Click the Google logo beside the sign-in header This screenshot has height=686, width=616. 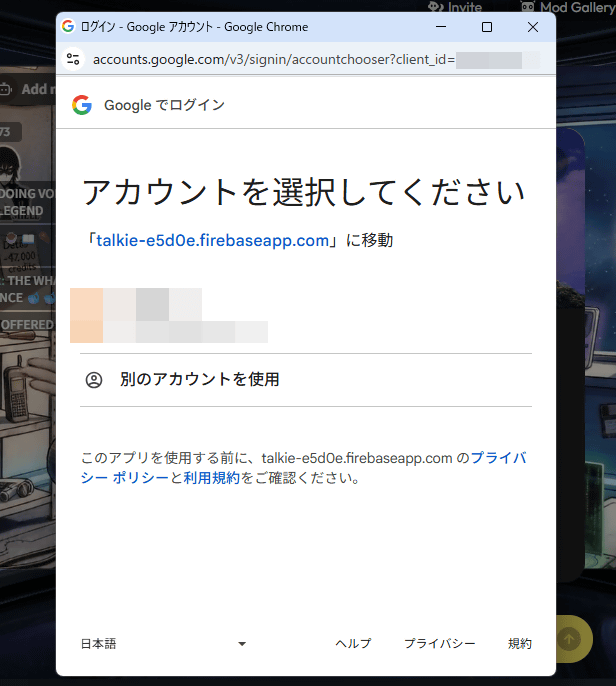[82, 105]
